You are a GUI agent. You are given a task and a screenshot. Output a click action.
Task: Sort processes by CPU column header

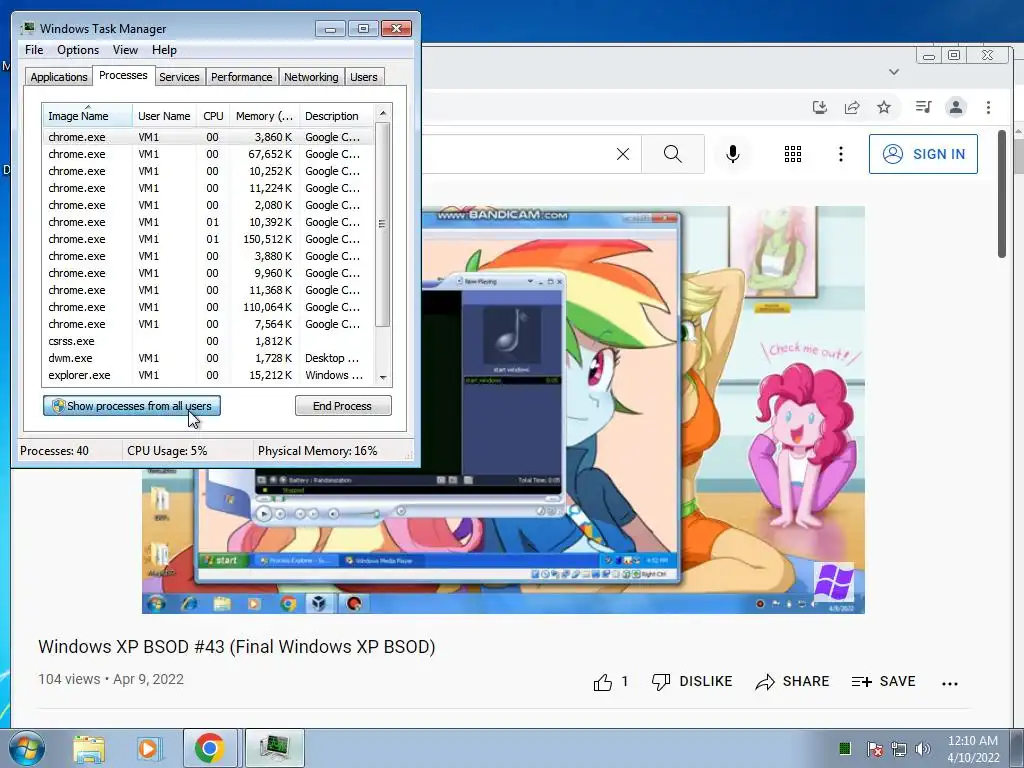tap(213, 116)
